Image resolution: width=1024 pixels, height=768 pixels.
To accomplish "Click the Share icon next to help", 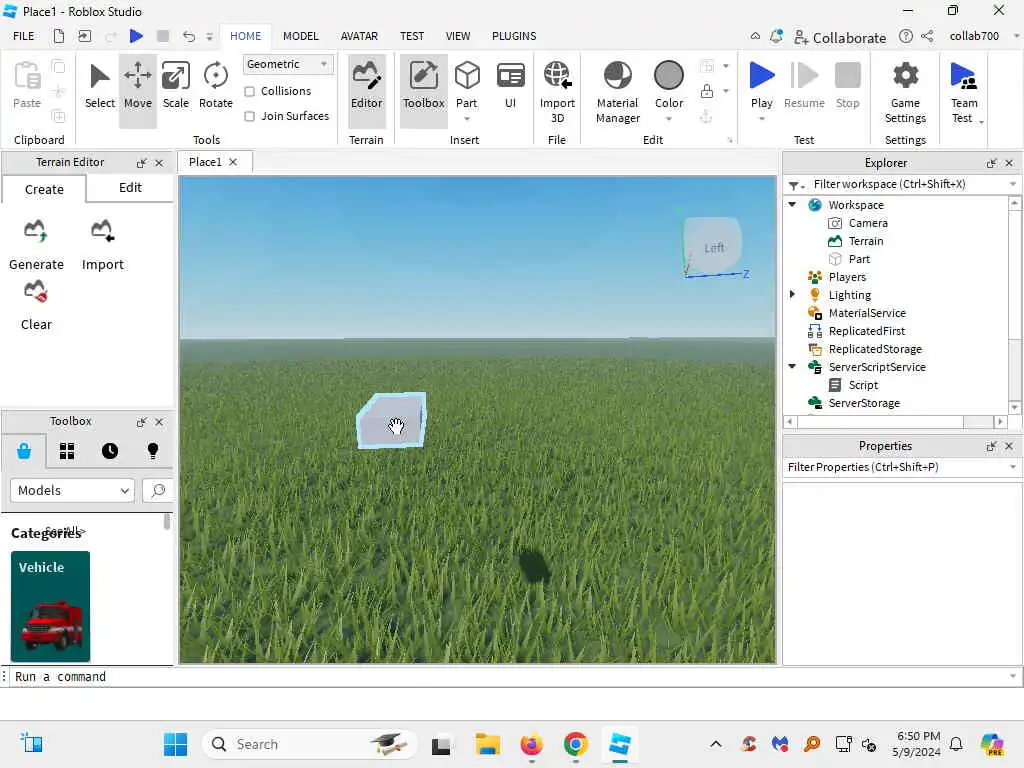I will pos(927,37).
